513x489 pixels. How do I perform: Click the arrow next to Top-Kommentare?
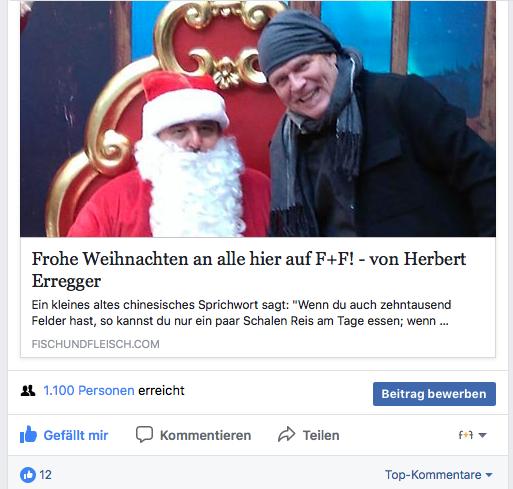(489, 475)
